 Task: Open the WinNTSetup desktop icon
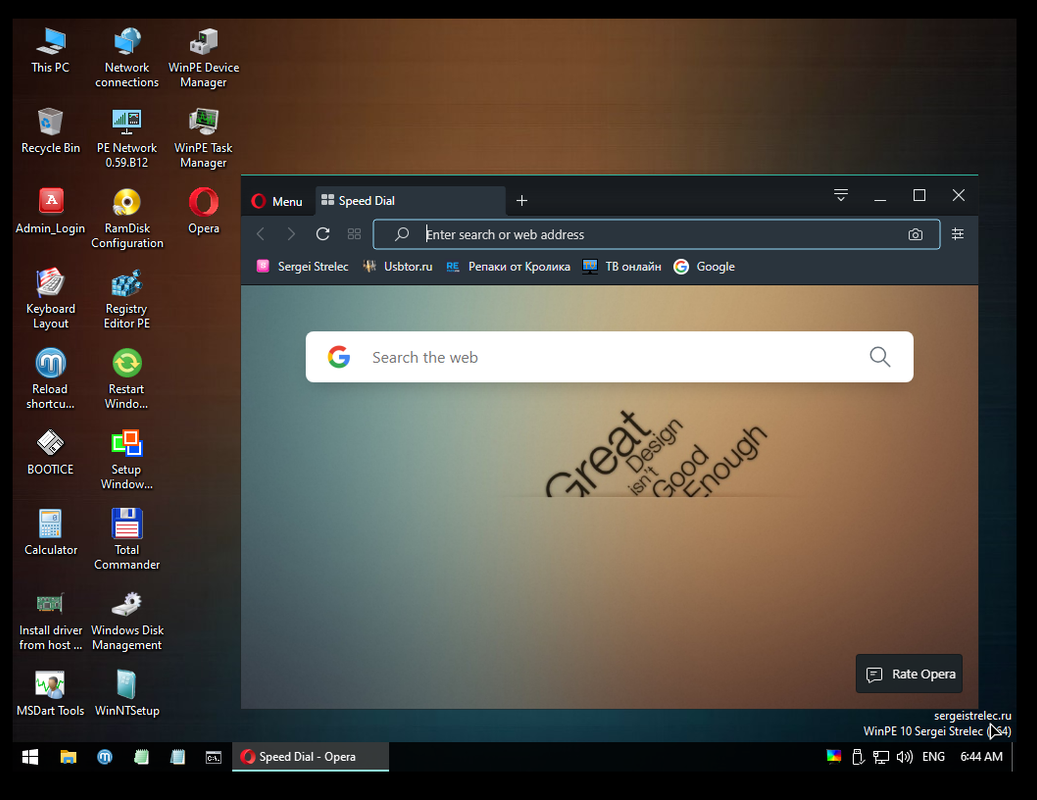(x=127, y=694)
